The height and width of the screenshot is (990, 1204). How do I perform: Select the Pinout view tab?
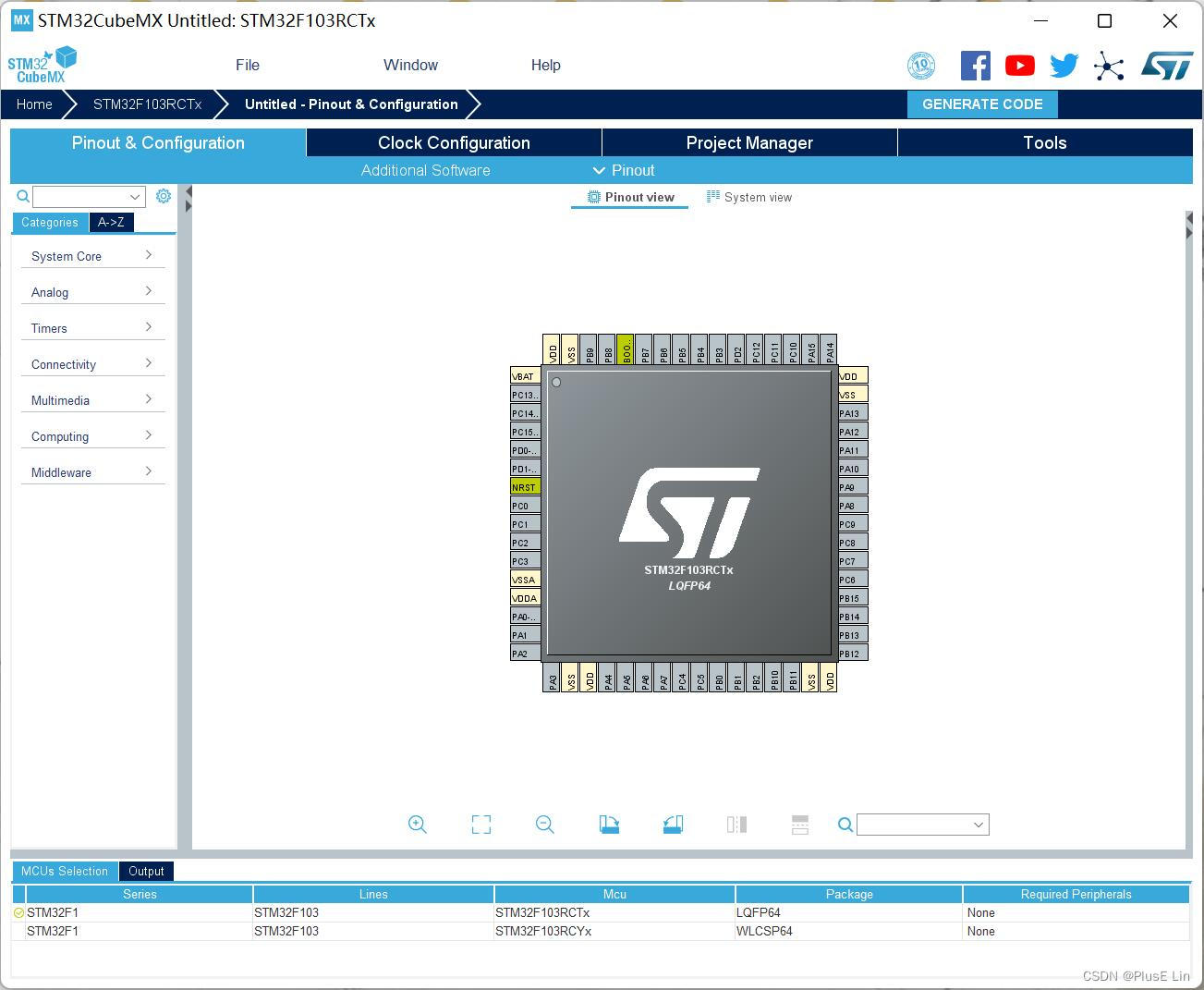click(x=631, y=197)
